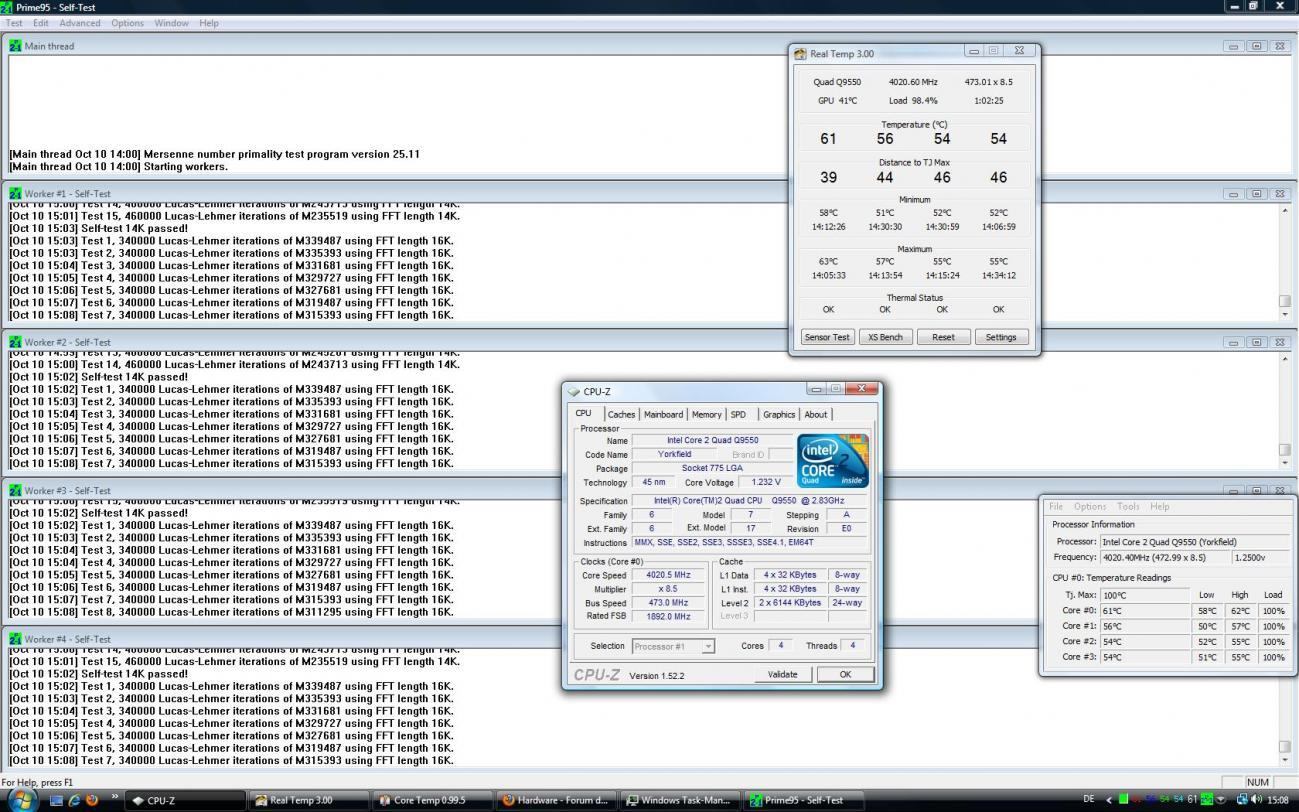Click OK in the CPU-Z window
The image size is (1299, 812).
click(x=845, y=674)
